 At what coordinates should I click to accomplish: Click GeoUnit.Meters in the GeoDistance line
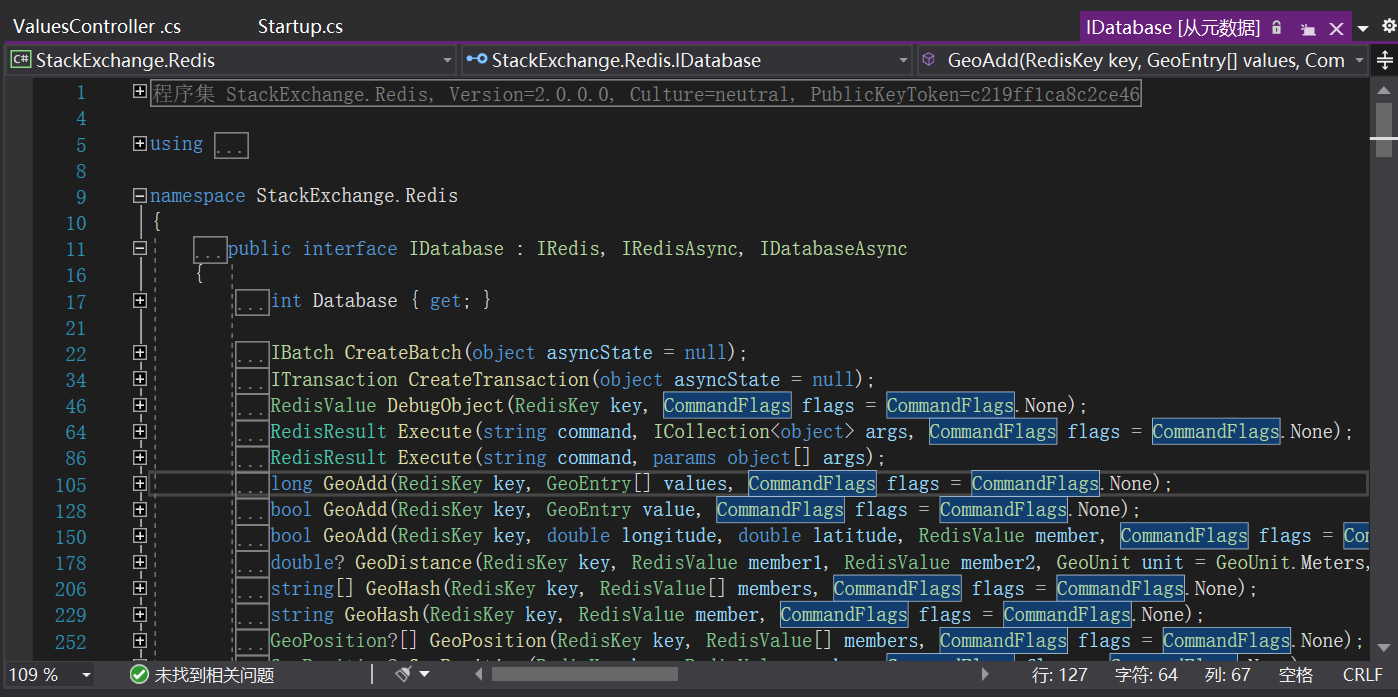click(1290, 563)
